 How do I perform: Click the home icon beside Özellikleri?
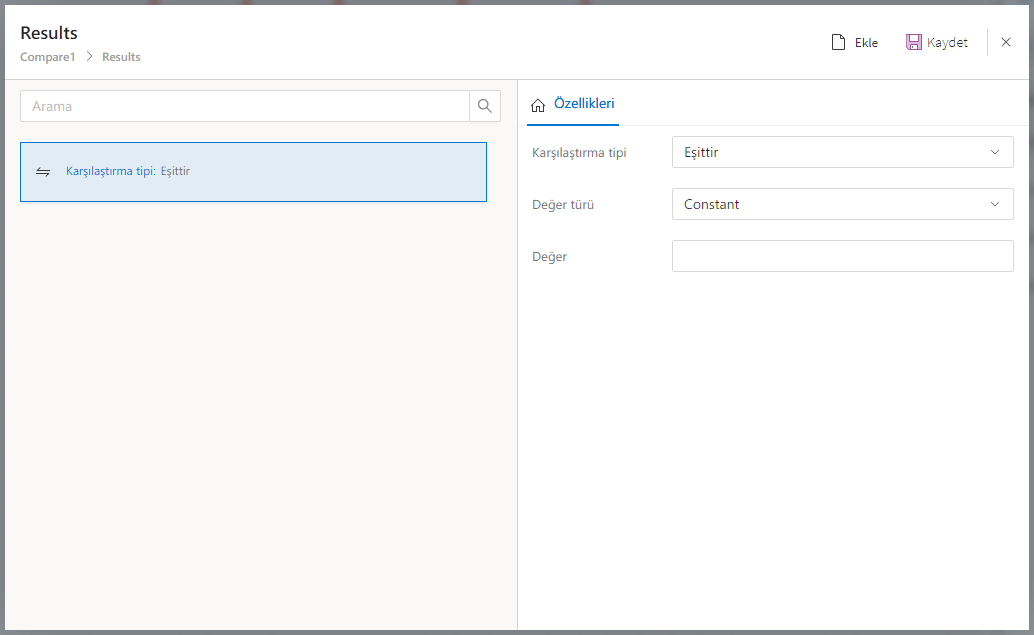[538, 104]
